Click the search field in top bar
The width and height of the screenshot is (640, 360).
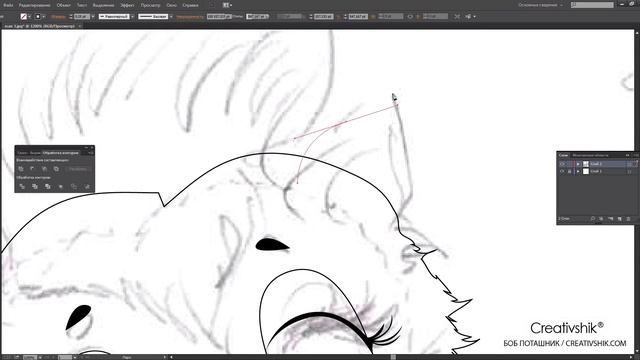point(592,5)
